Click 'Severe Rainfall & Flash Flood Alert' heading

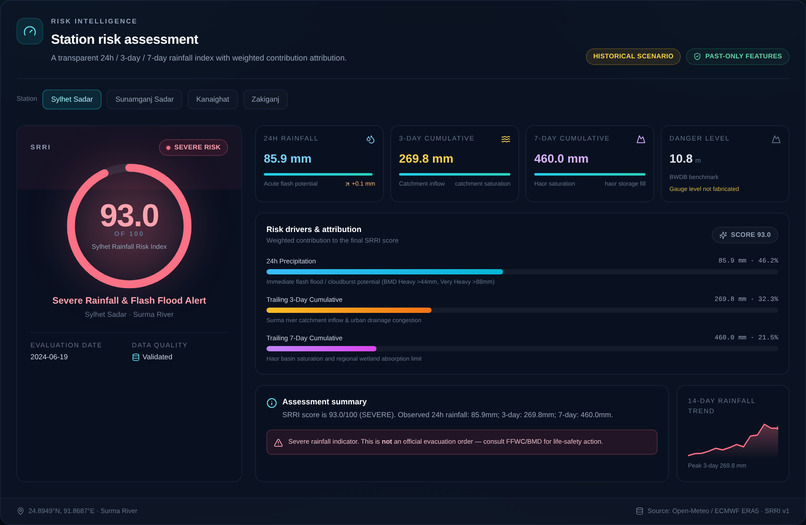pos(129,301)
